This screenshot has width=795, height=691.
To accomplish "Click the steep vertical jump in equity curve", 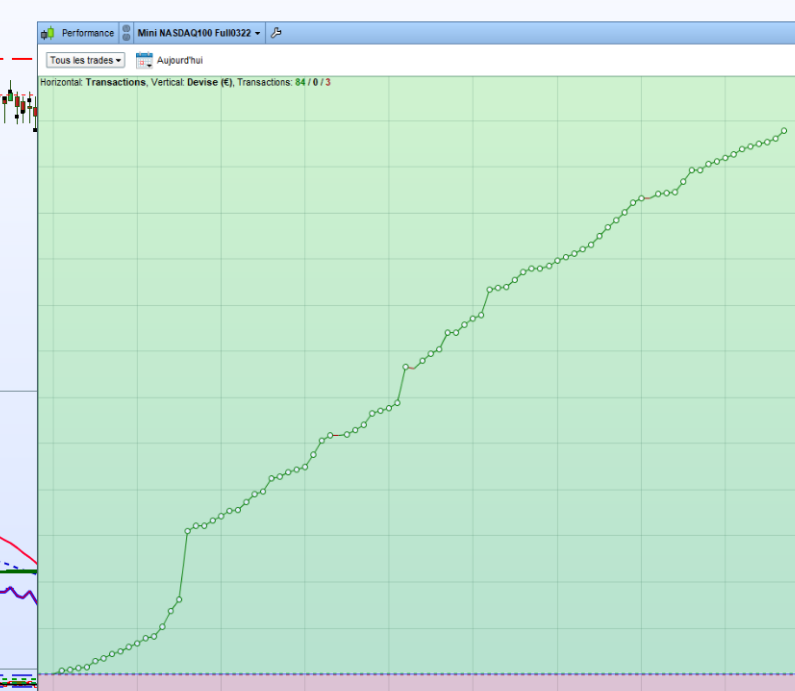I will (x=183, y=565).
